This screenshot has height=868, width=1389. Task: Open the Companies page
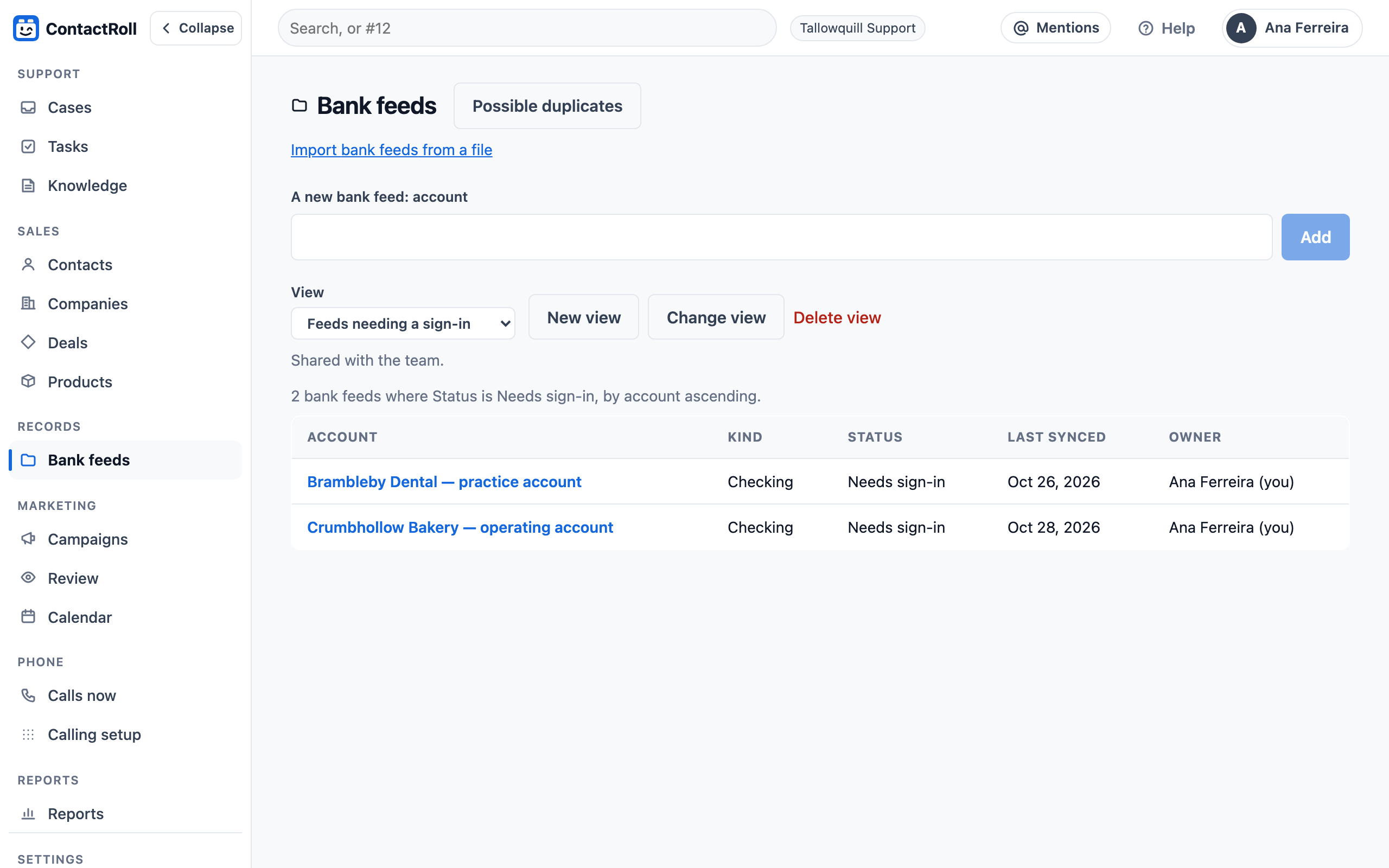pos(125,303)
